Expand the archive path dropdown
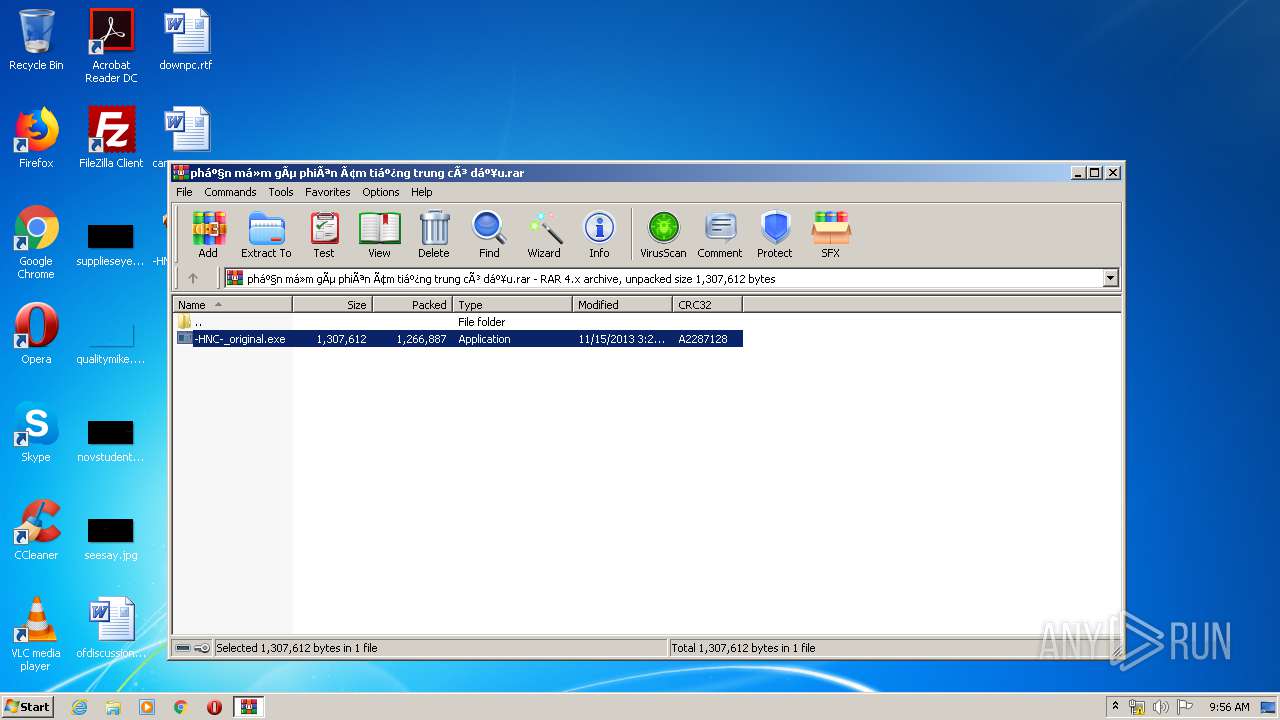 [x=1110, y=279]
